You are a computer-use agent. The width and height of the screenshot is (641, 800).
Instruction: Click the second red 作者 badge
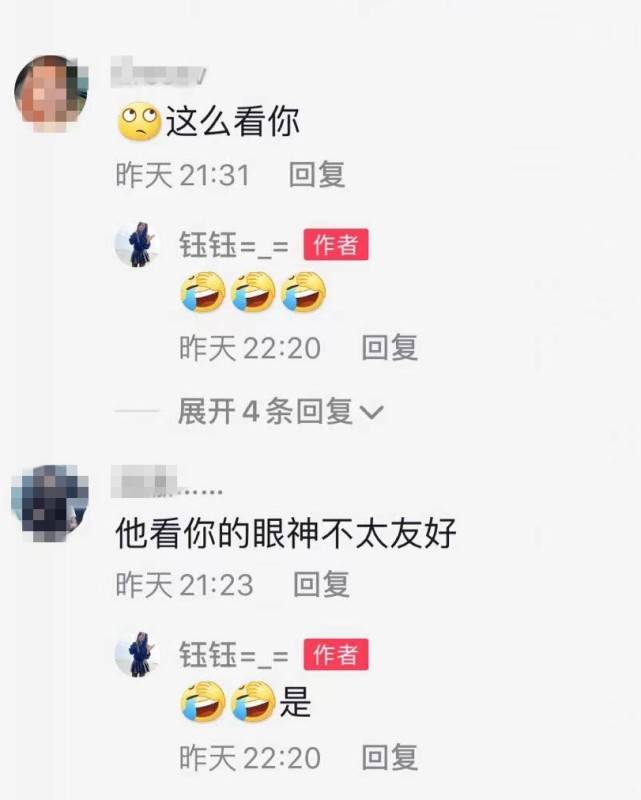click(x=336, y=654)
